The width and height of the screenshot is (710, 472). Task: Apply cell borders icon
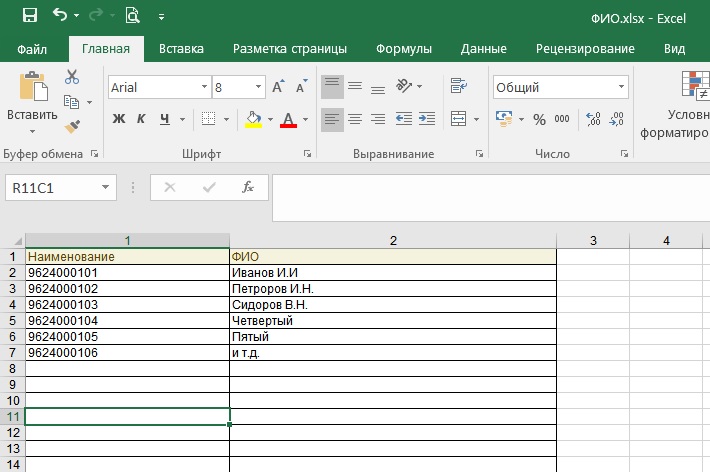point(208,119)
